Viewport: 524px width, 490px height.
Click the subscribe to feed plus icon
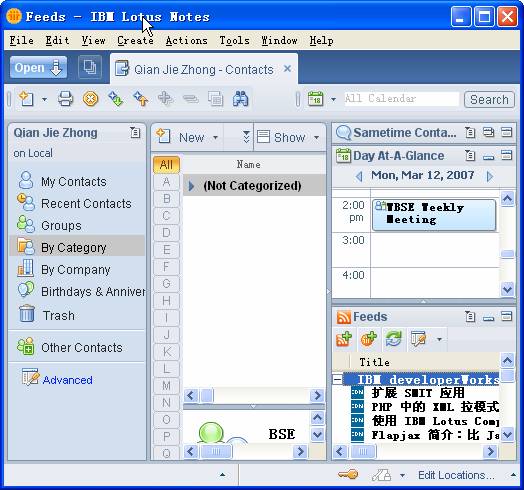344,339
